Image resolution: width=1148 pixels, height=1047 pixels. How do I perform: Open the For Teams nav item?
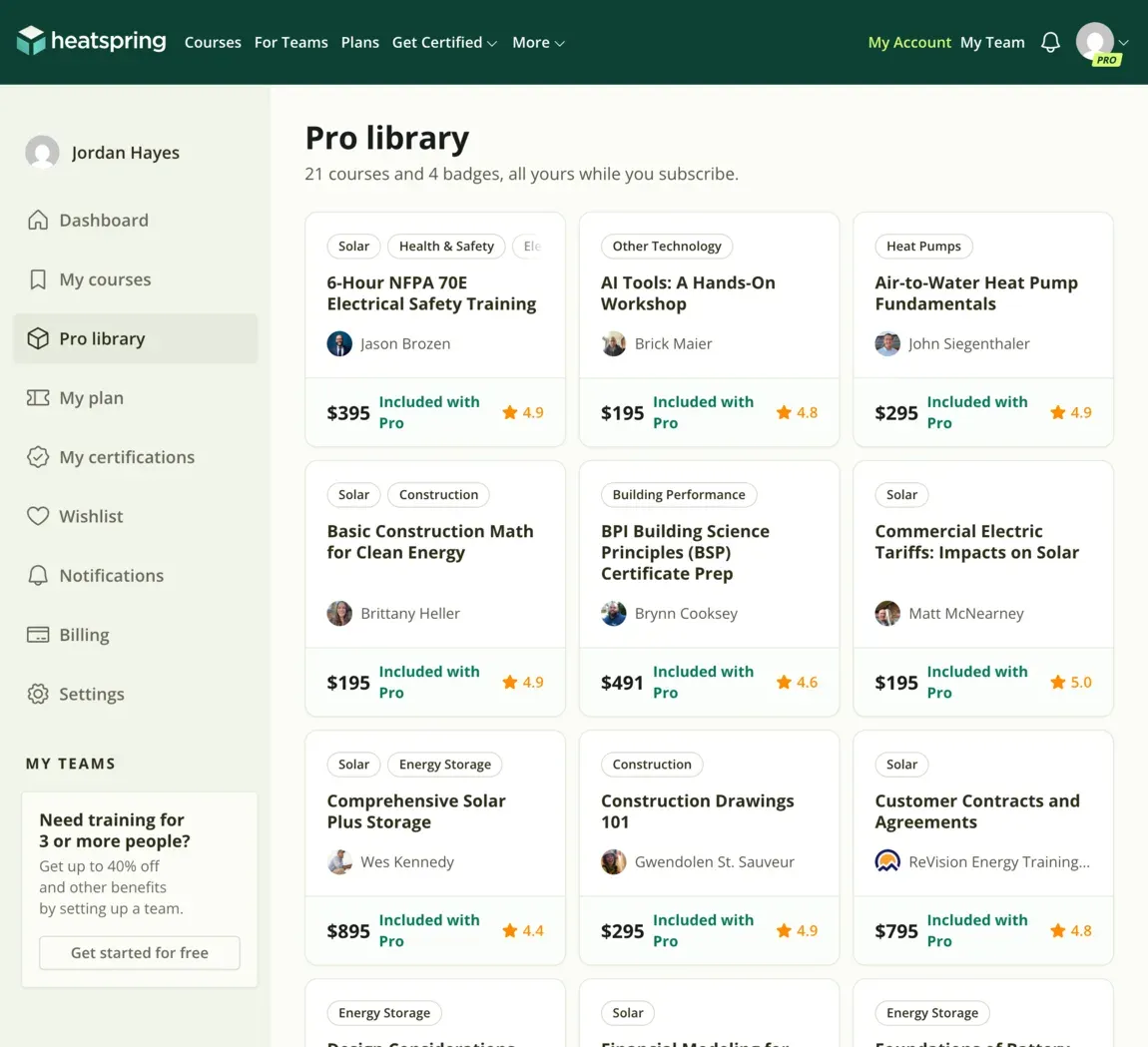coord(291,43)
